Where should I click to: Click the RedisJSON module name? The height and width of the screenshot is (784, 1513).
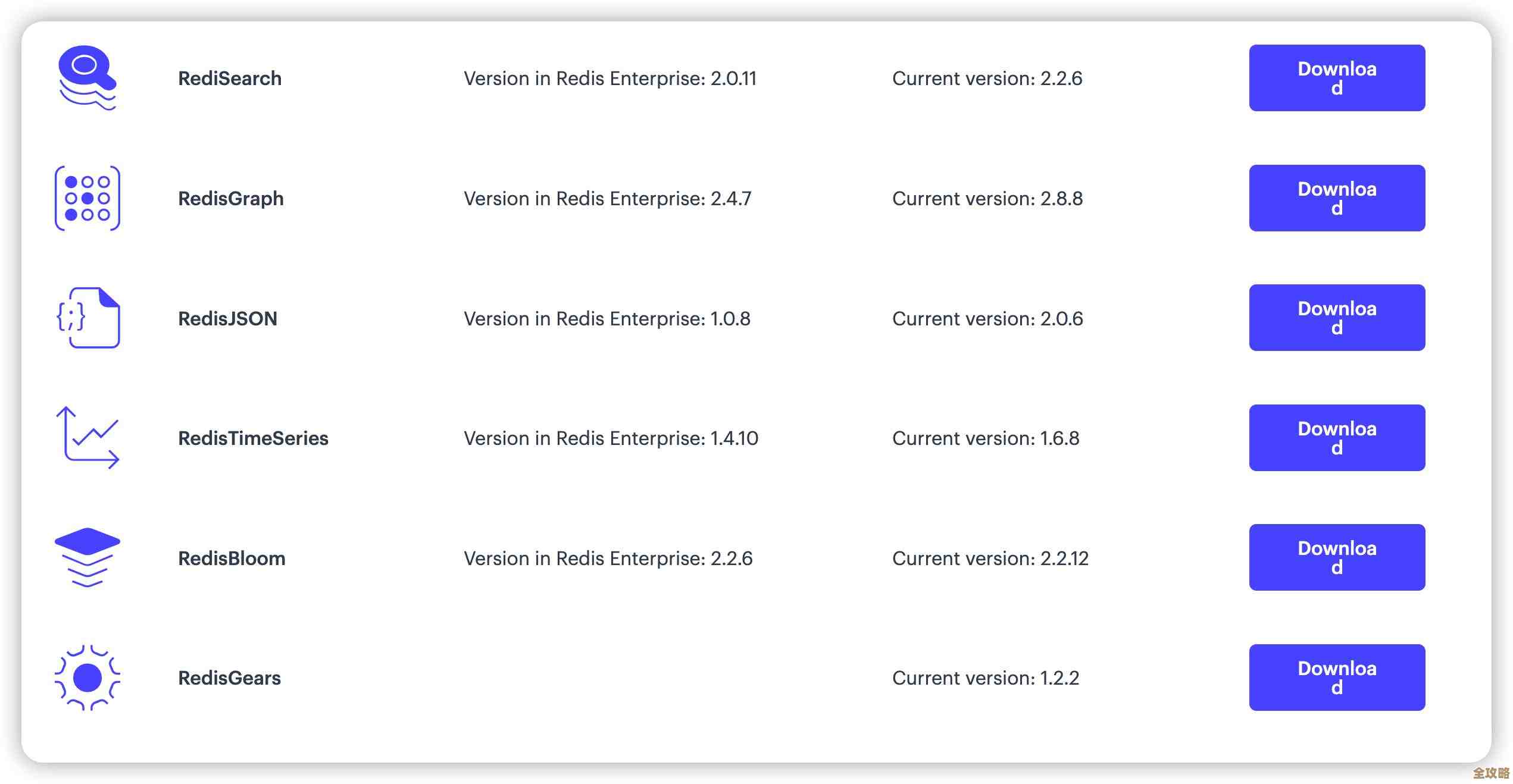click(228, 319)
